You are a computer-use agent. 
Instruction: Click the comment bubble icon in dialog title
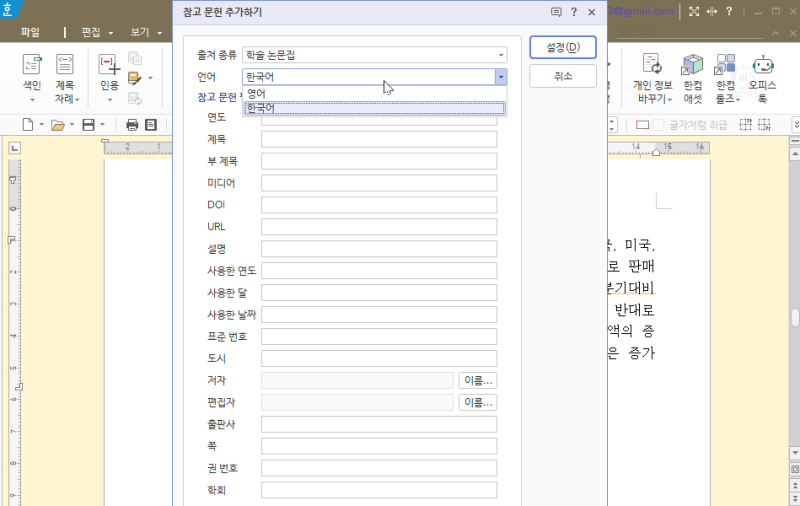tap(556, 12)
